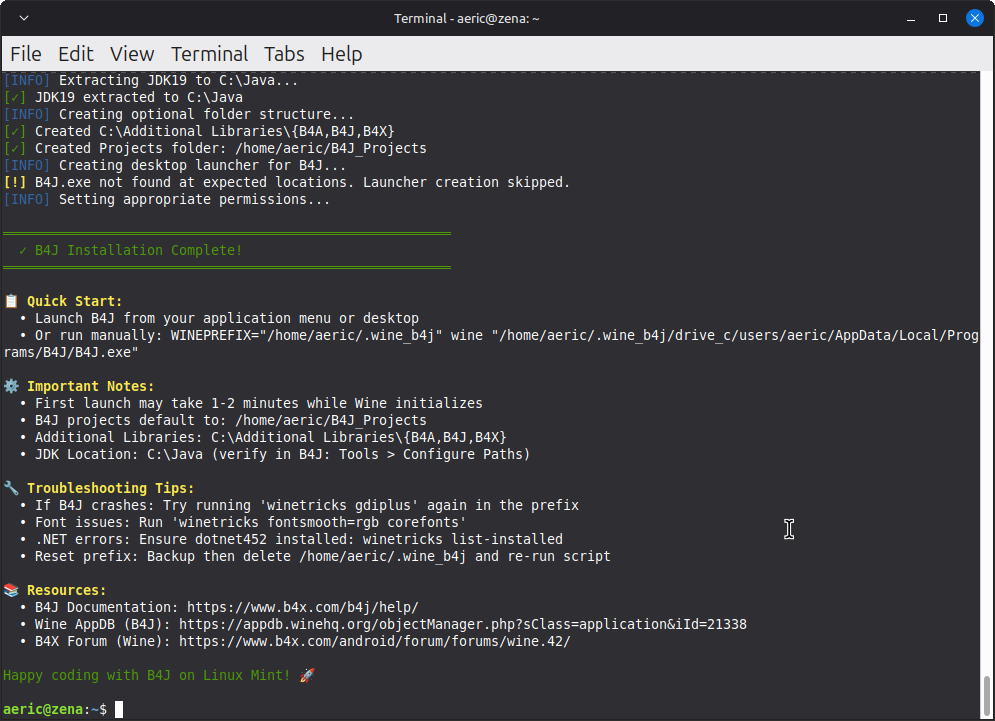995x721 pixels.
Task: Click the Wine AppDB winehq URL
Action: [x=463, y=625]
